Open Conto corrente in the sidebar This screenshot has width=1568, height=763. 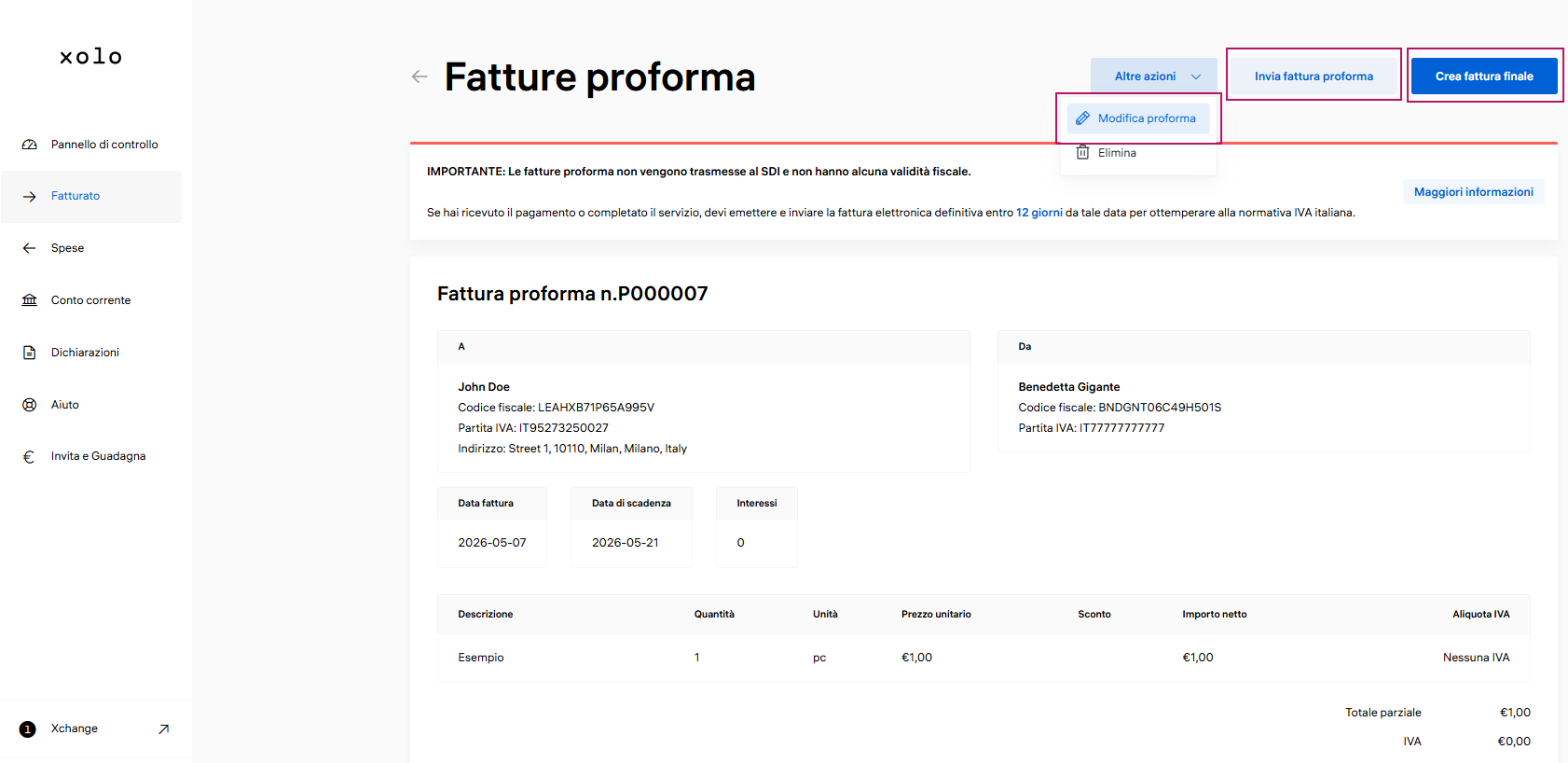click(91, 300)
